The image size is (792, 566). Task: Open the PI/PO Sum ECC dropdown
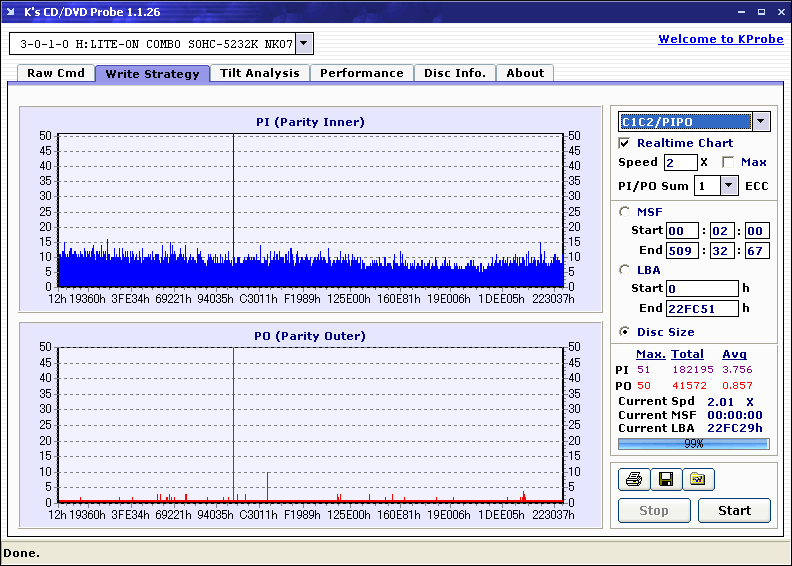pyautogui.click(x=728, y=186)
